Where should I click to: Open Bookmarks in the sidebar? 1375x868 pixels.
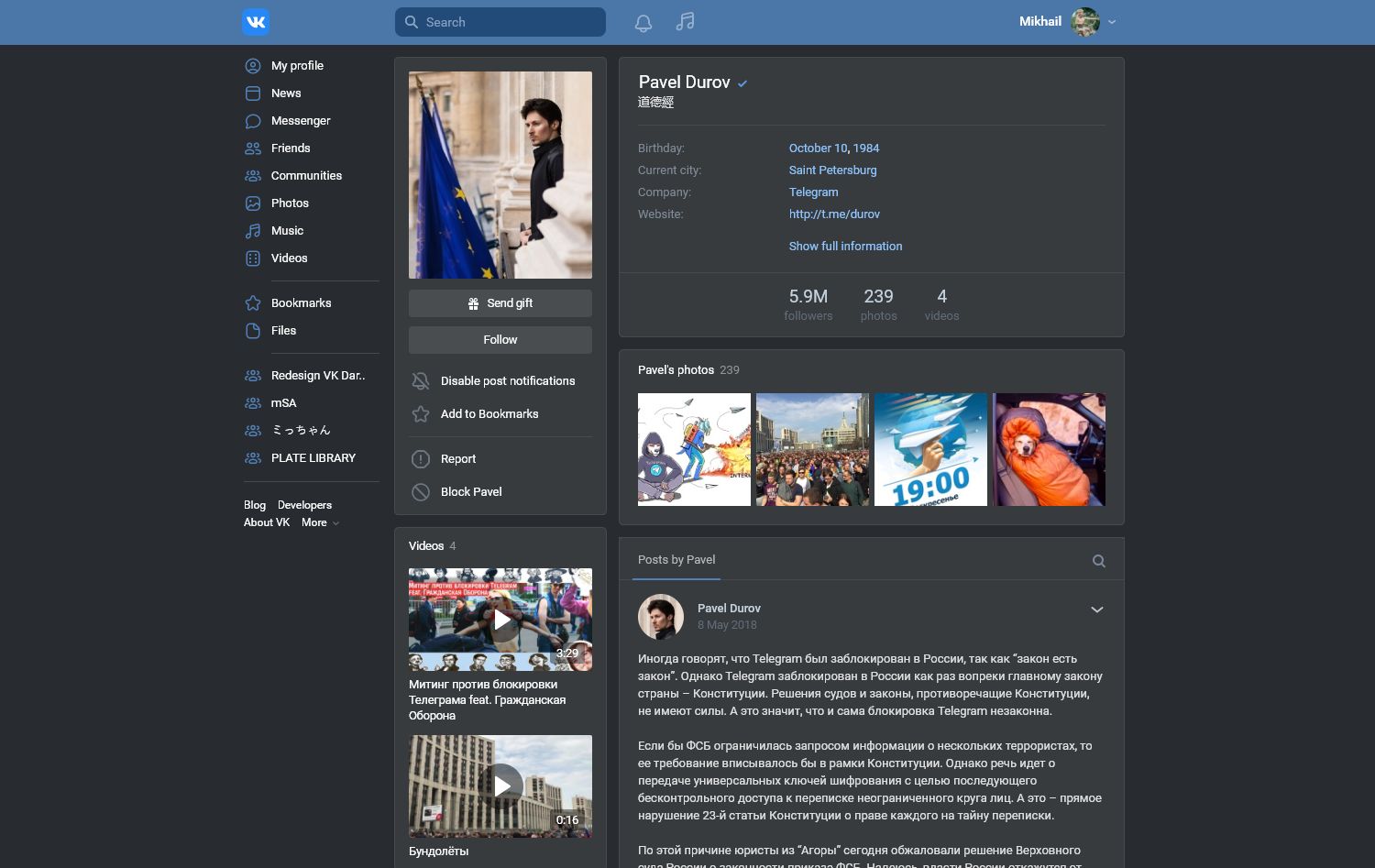(x=301, y=303)
